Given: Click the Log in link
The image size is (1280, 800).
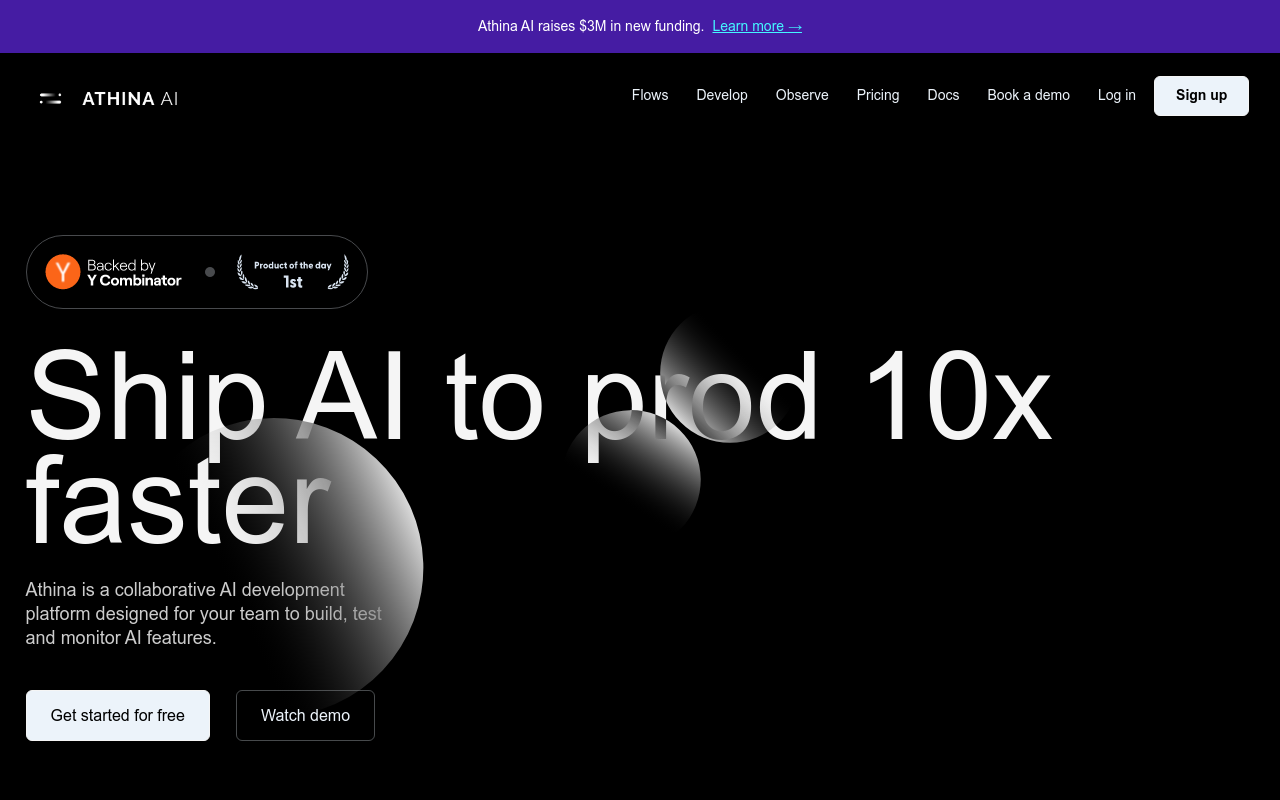Looking at the screenshot, I should (x=1117, y=95).
